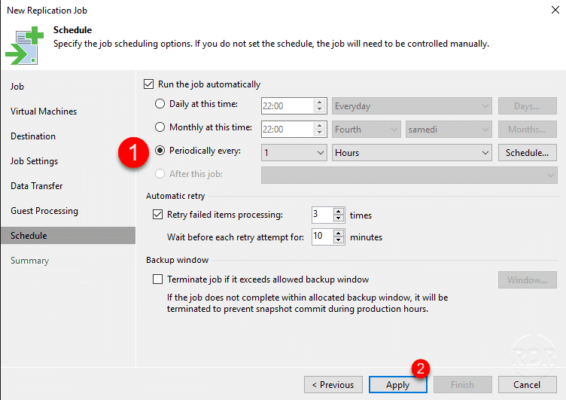
Task: Go to the Virtual Machines step
Action: click(x=44, y=111)
